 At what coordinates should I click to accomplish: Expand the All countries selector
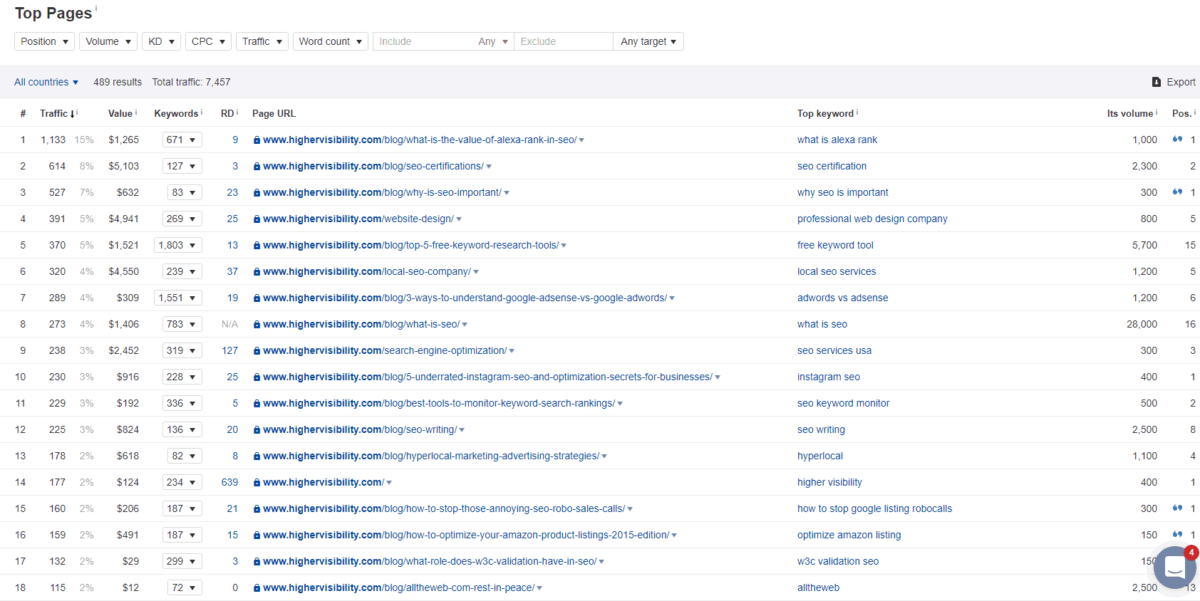click(x=46, y=81)
